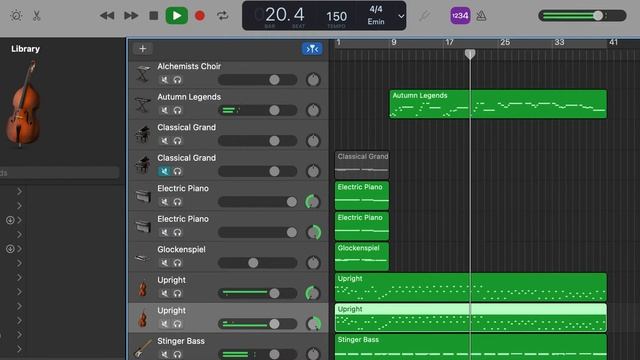
Task: Open the LCD display mode dropdown
Action: coord(401,16)
